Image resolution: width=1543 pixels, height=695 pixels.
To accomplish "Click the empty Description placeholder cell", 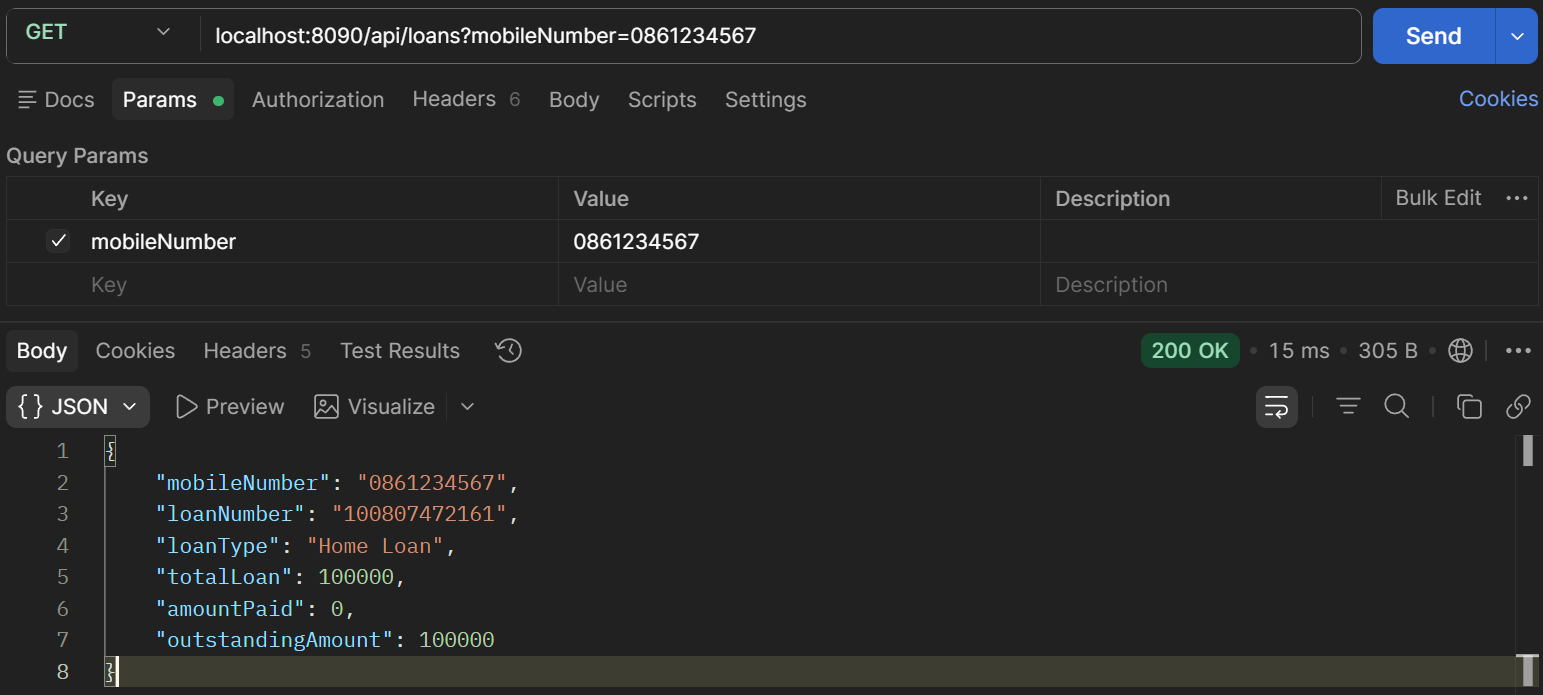I will pyautogui.click(x=1289, y=285).
